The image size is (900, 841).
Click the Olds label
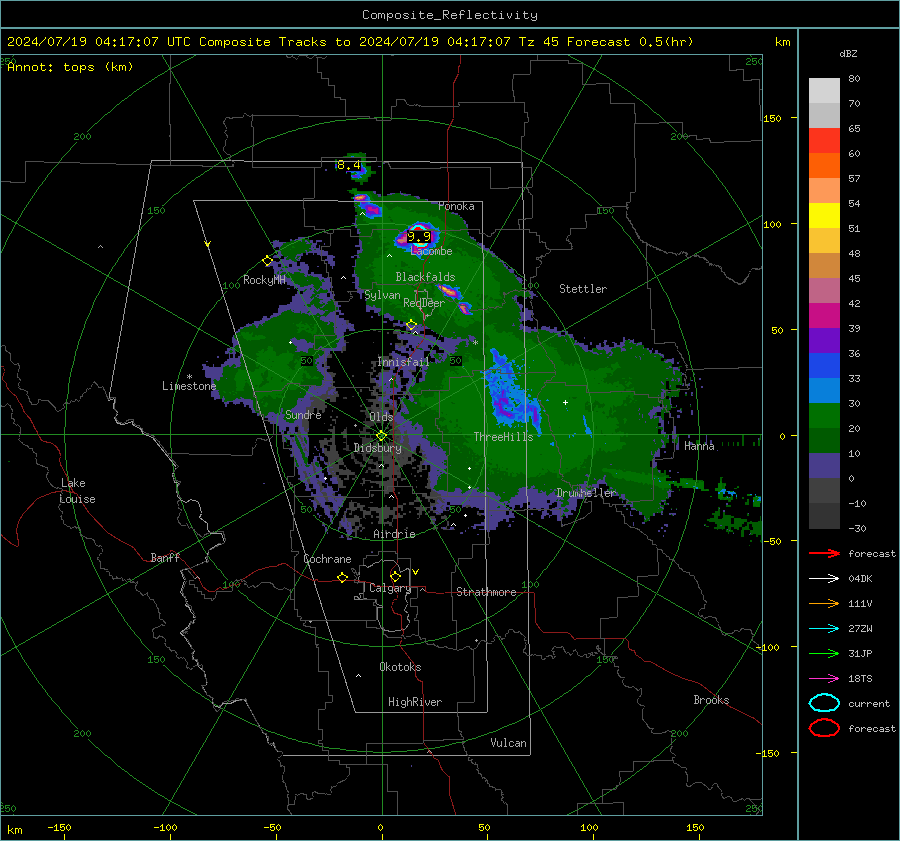tap(381, 417)
